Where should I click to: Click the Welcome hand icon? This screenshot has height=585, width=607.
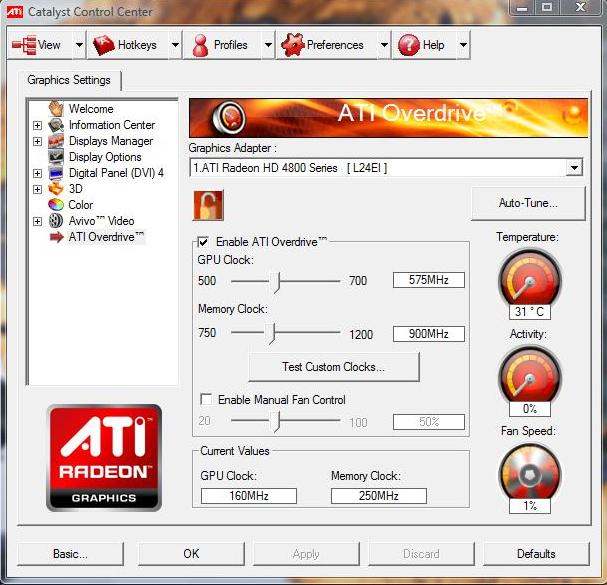pos(57,108)
